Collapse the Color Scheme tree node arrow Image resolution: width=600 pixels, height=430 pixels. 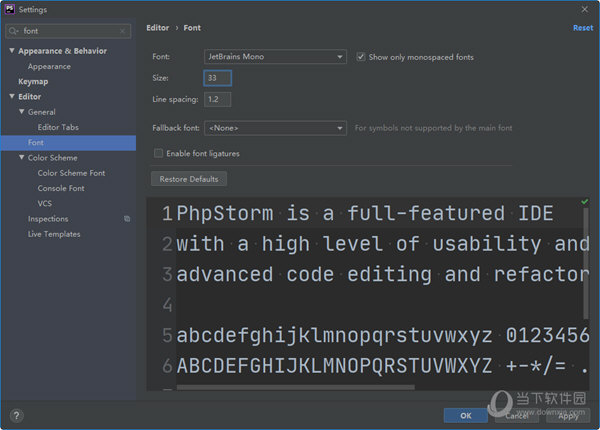tap(21, 158)
